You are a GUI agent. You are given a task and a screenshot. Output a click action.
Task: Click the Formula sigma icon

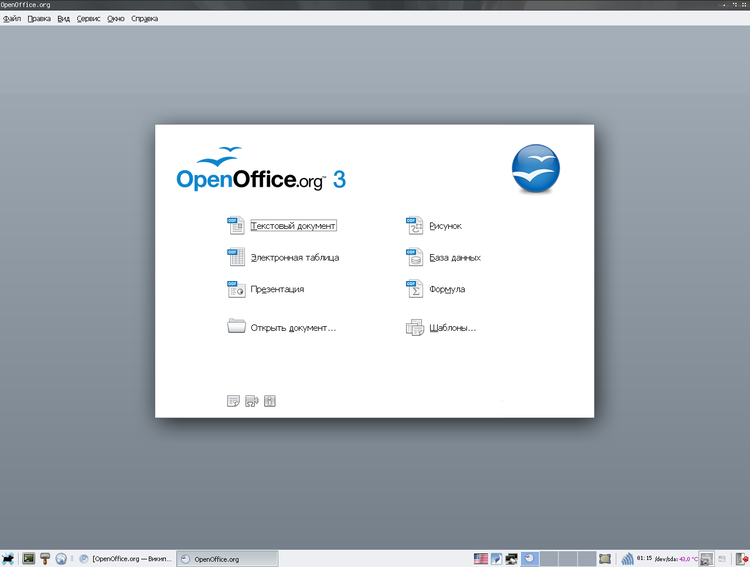point(414,289)
